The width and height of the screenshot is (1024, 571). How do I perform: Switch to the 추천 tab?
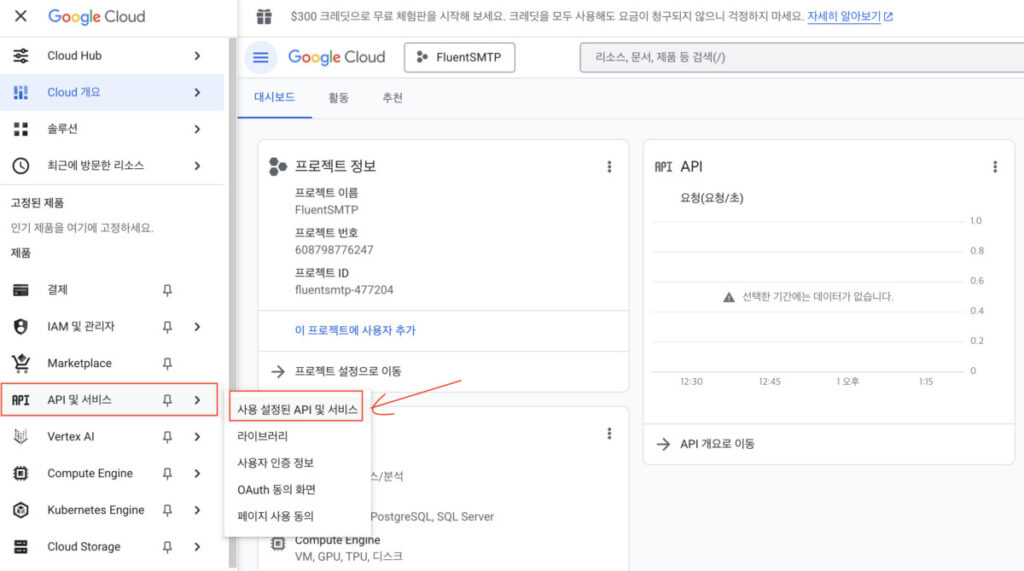coord(392,97)
